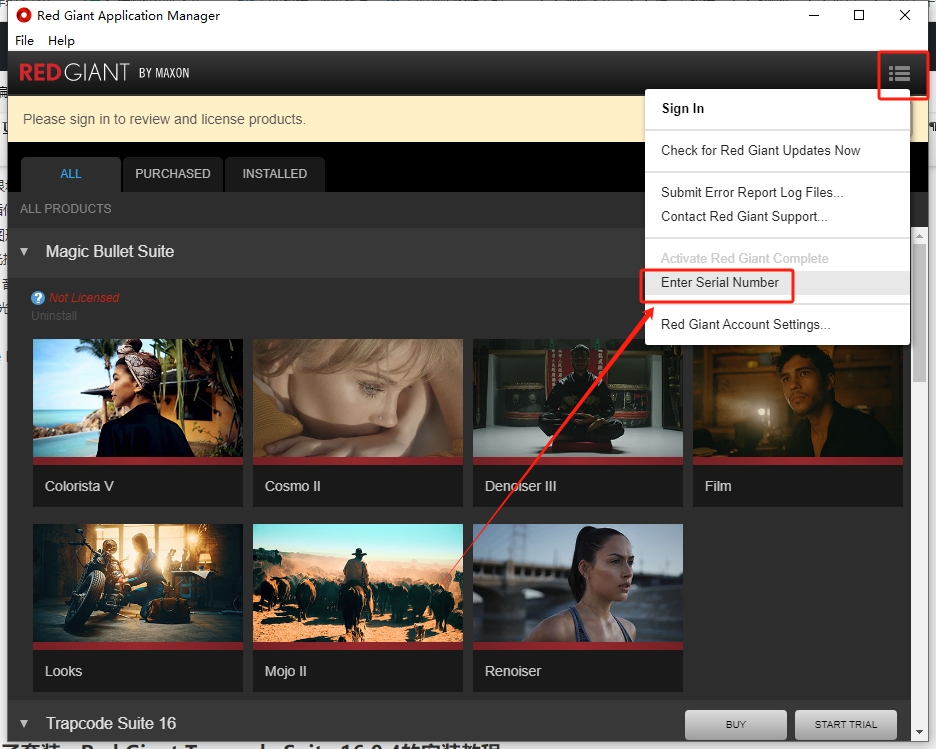Click the Cosmo II label
The image size is (936, 749).
coord(292,486)
